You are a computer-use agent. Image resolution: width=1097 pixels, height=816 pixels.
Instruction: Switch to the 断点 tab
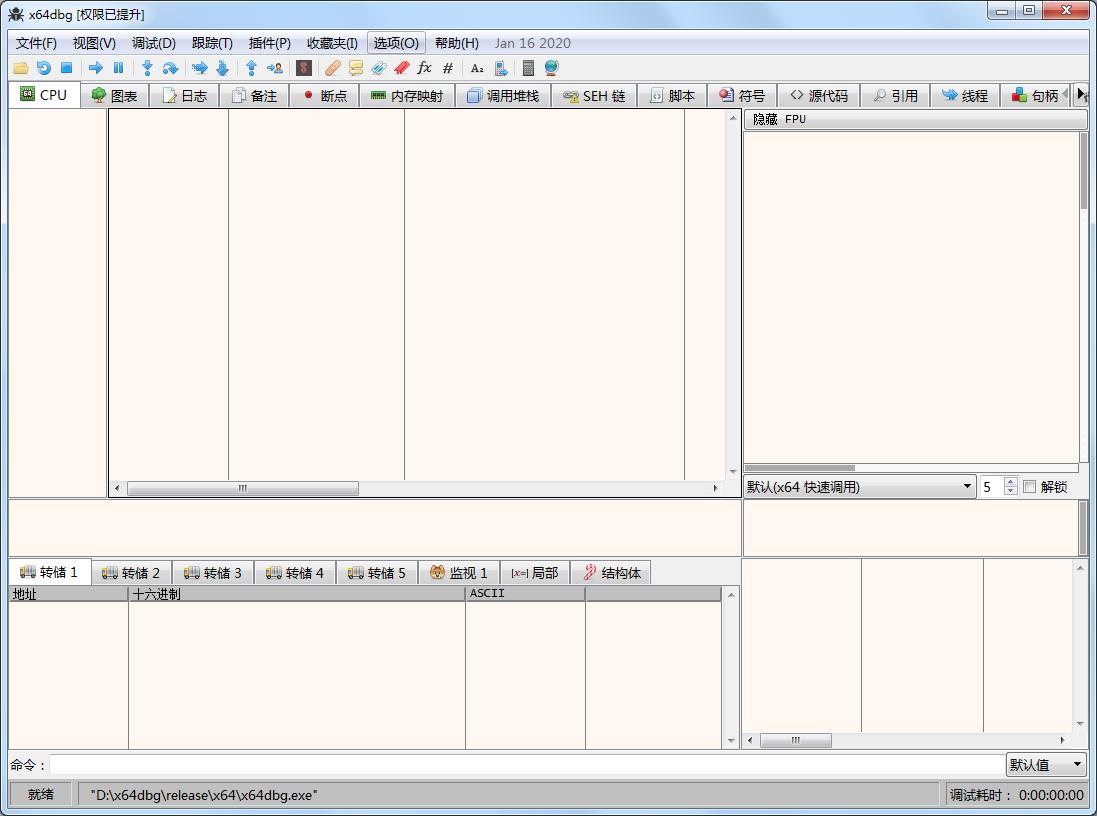[324, 96]
